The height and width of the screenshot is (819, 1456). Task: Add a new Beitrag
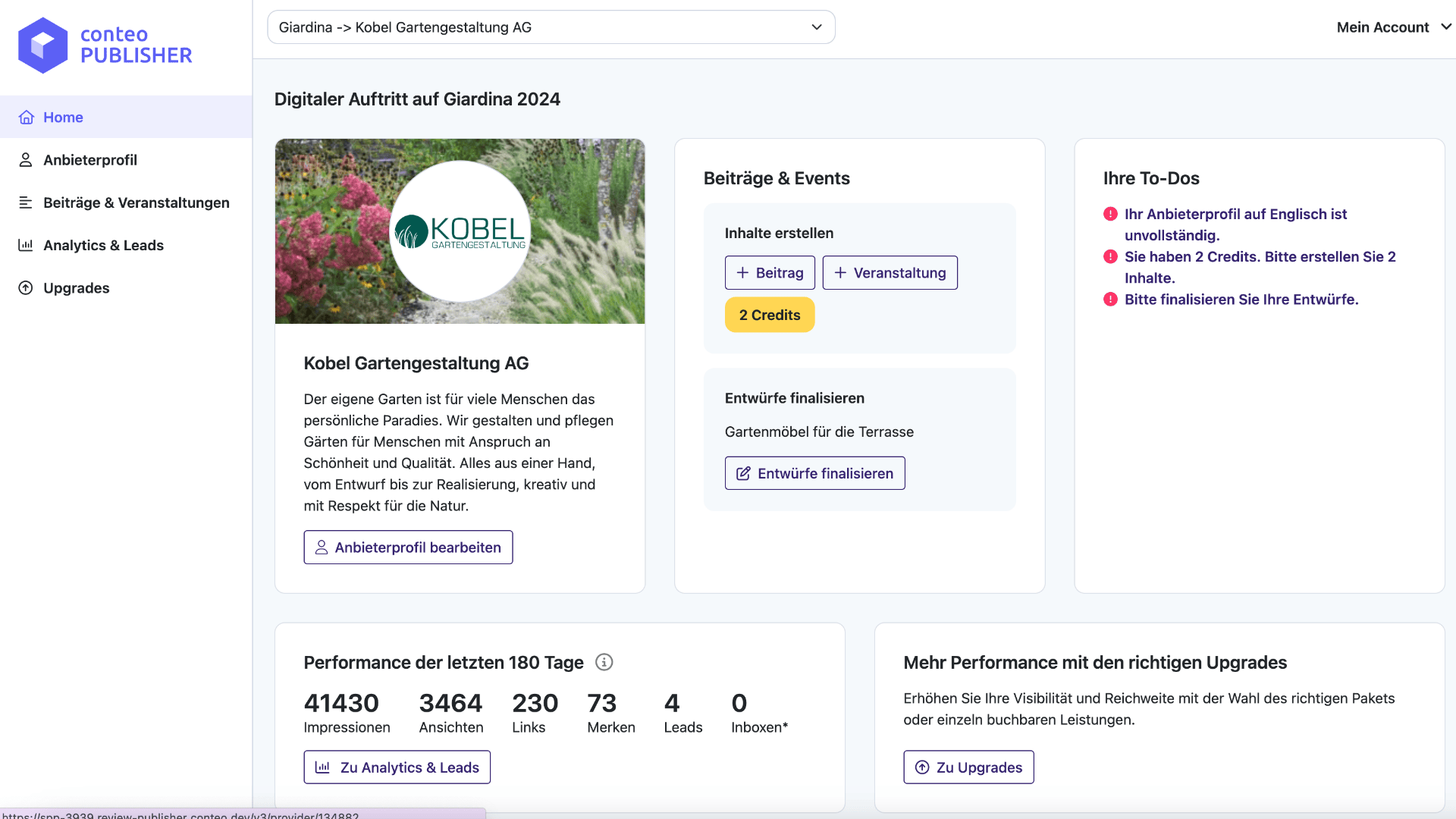click(x=770, y=273)
